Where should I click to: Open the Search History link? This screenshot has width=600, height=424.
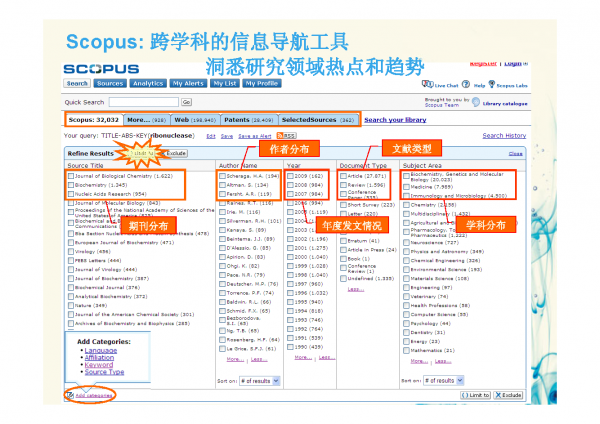click(x=504, y=135)
